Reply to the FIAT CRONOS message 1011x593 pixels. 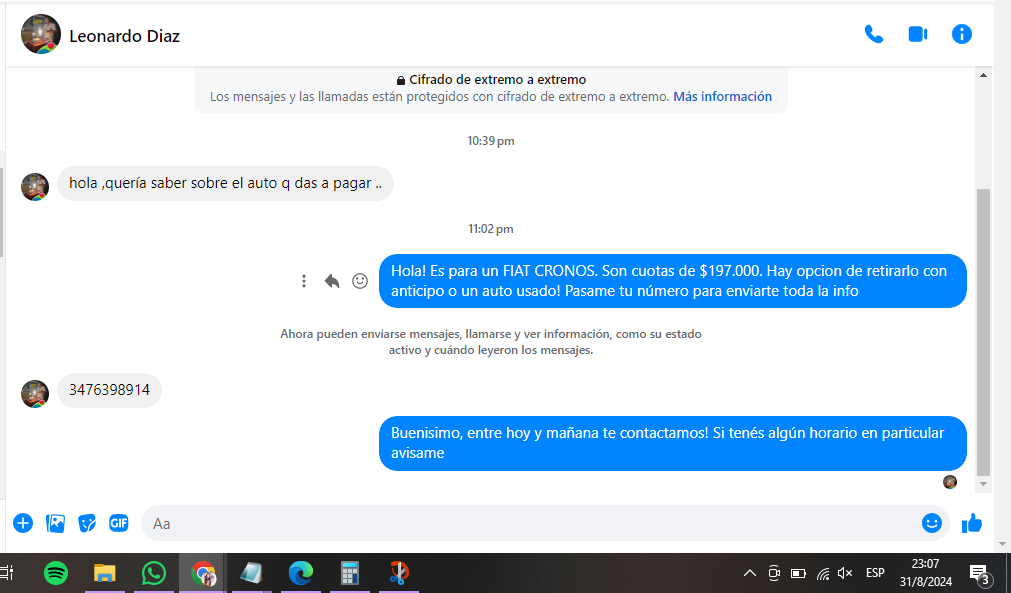tap(332, 281)
